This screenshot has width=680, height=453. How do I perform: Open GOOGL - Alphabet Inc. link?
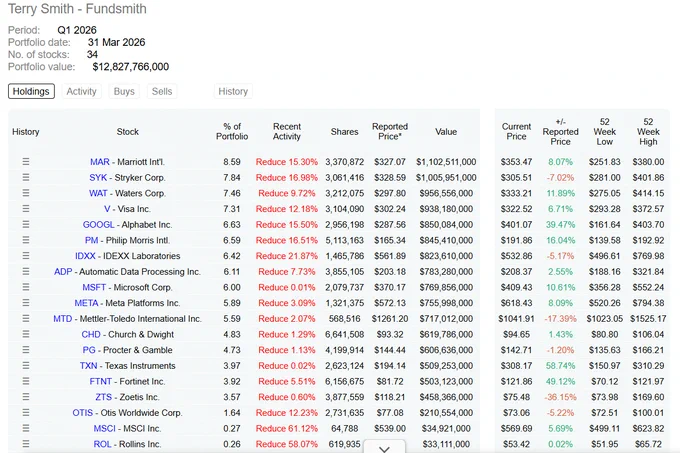[128, 225]
